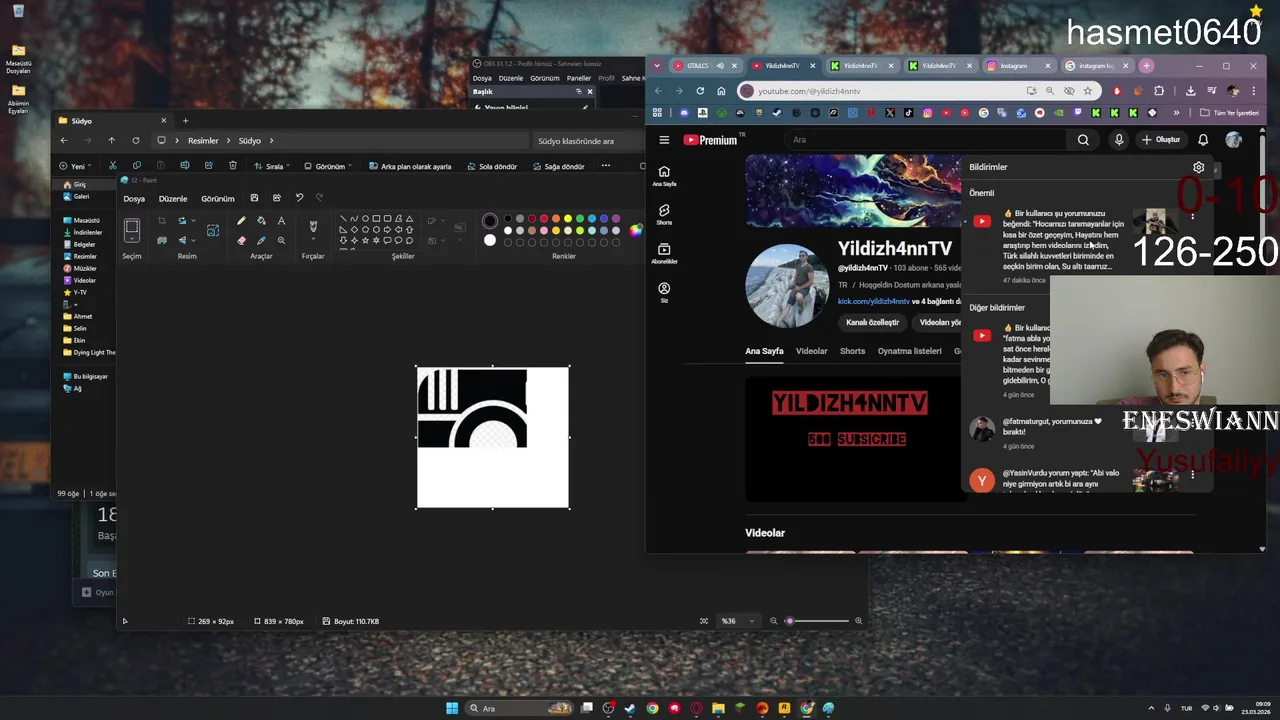Click the Windows Start button
The image size is (1280, 720).
[x=452, y=708]
